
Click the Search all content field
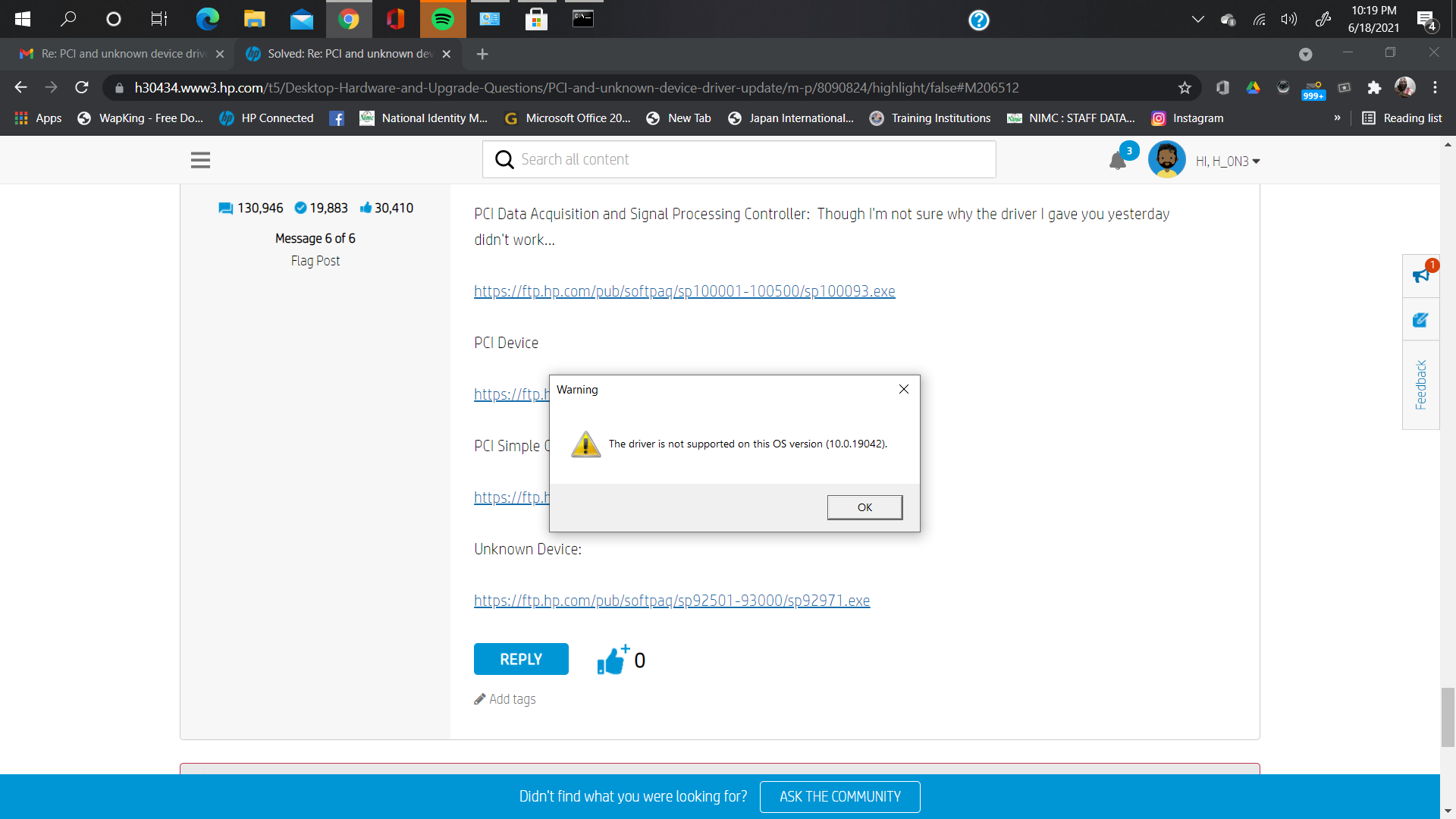pos(739,159)
